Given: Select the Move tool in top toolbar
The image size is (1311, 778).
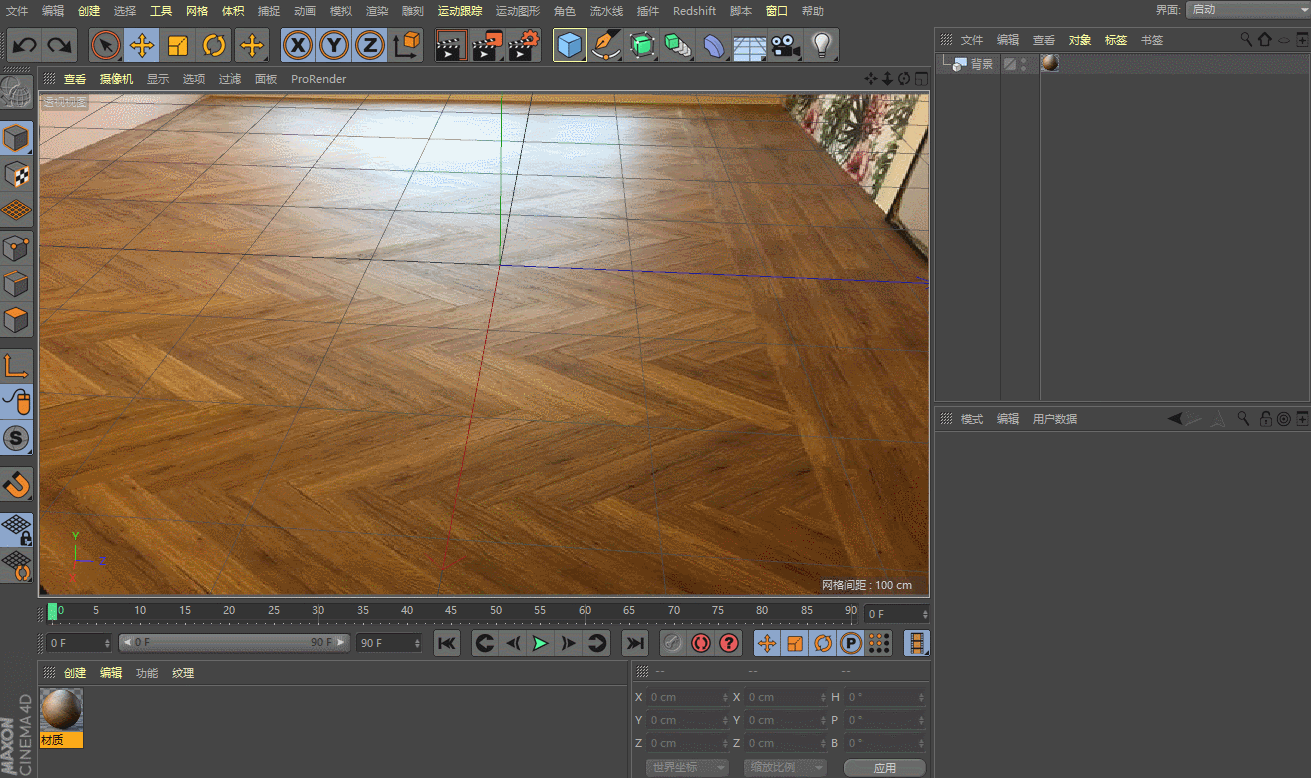Looking at the screenshot, I should pos(142,45).
